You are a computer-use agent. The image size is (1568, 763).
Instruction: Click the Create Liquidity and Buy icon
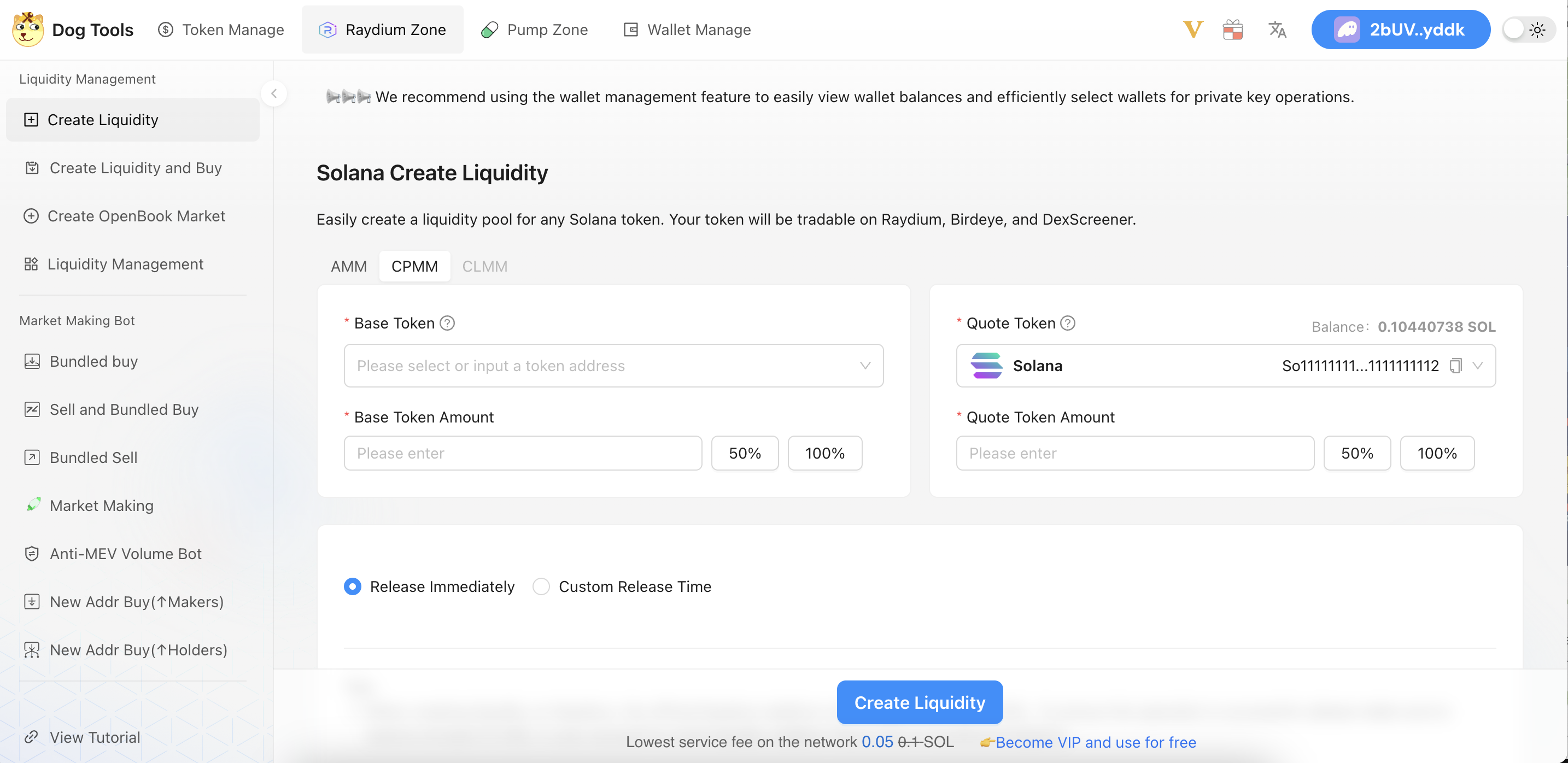pyautogui.click(x=32, y=168)
